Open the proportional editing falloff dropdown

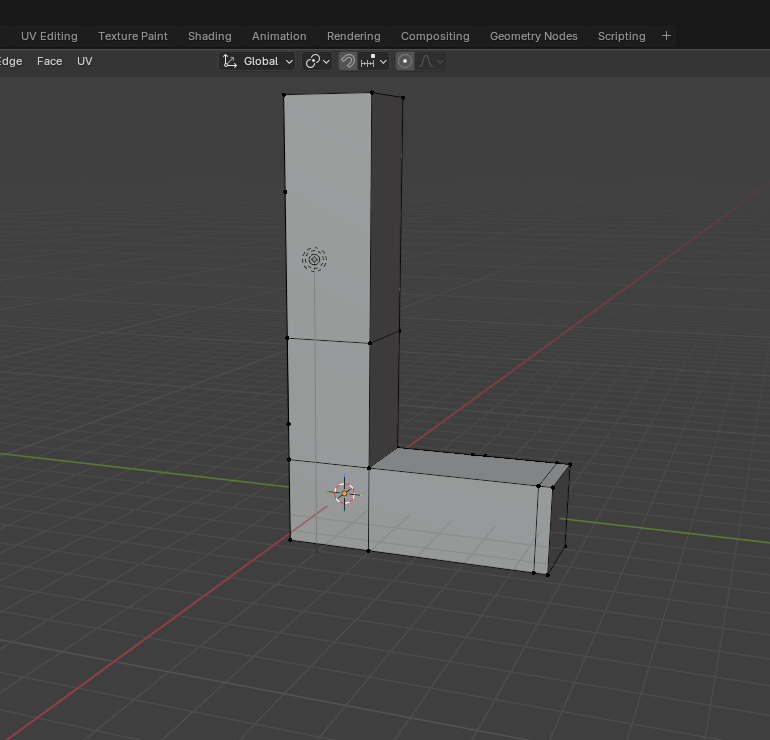coord(431,61)
